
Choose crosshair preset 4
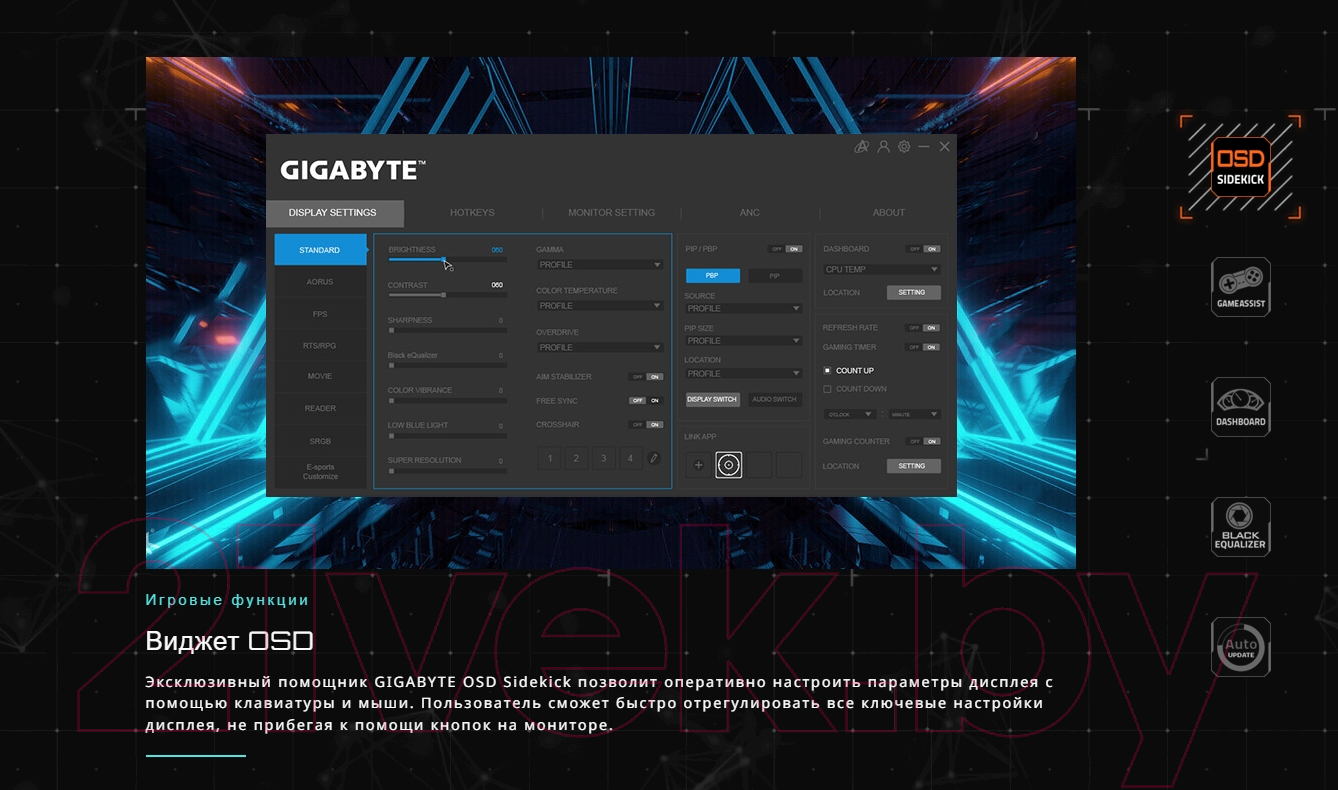(629, 459)
